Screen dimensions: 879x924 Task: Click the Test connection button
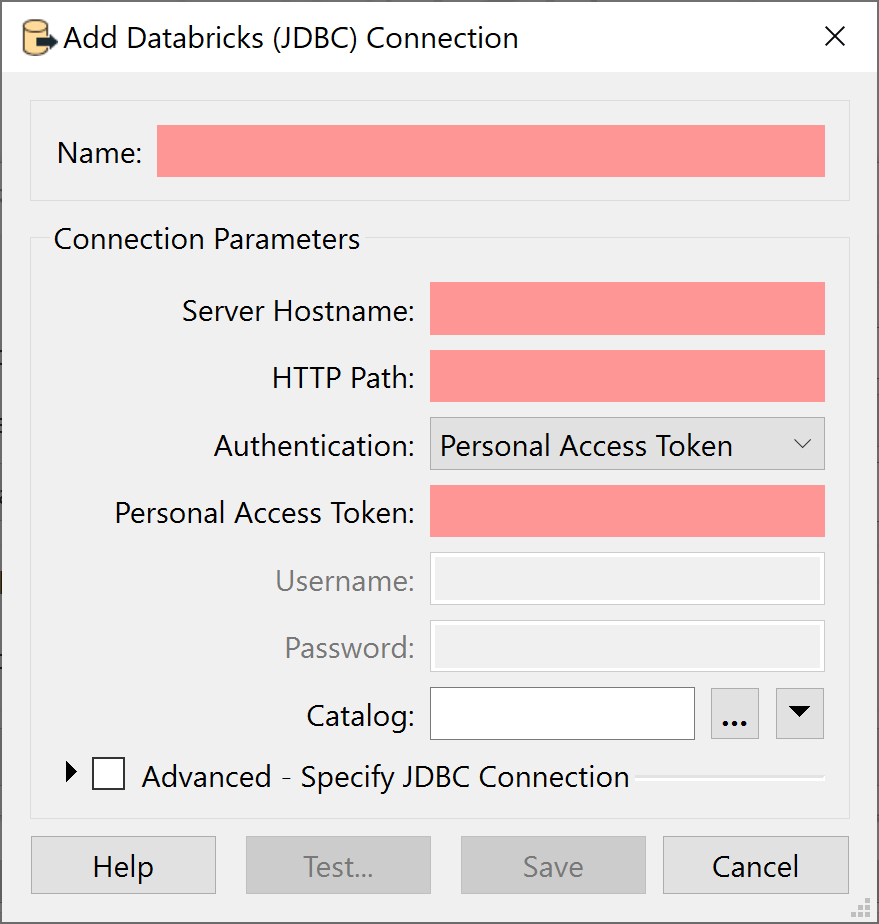pos(338,865)
